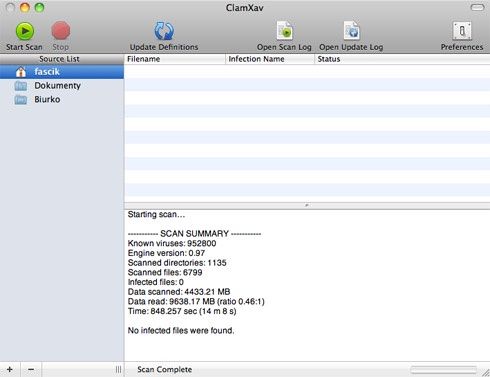
Task: Open the Scan Log icon
Action: click(x=284, y=31)
